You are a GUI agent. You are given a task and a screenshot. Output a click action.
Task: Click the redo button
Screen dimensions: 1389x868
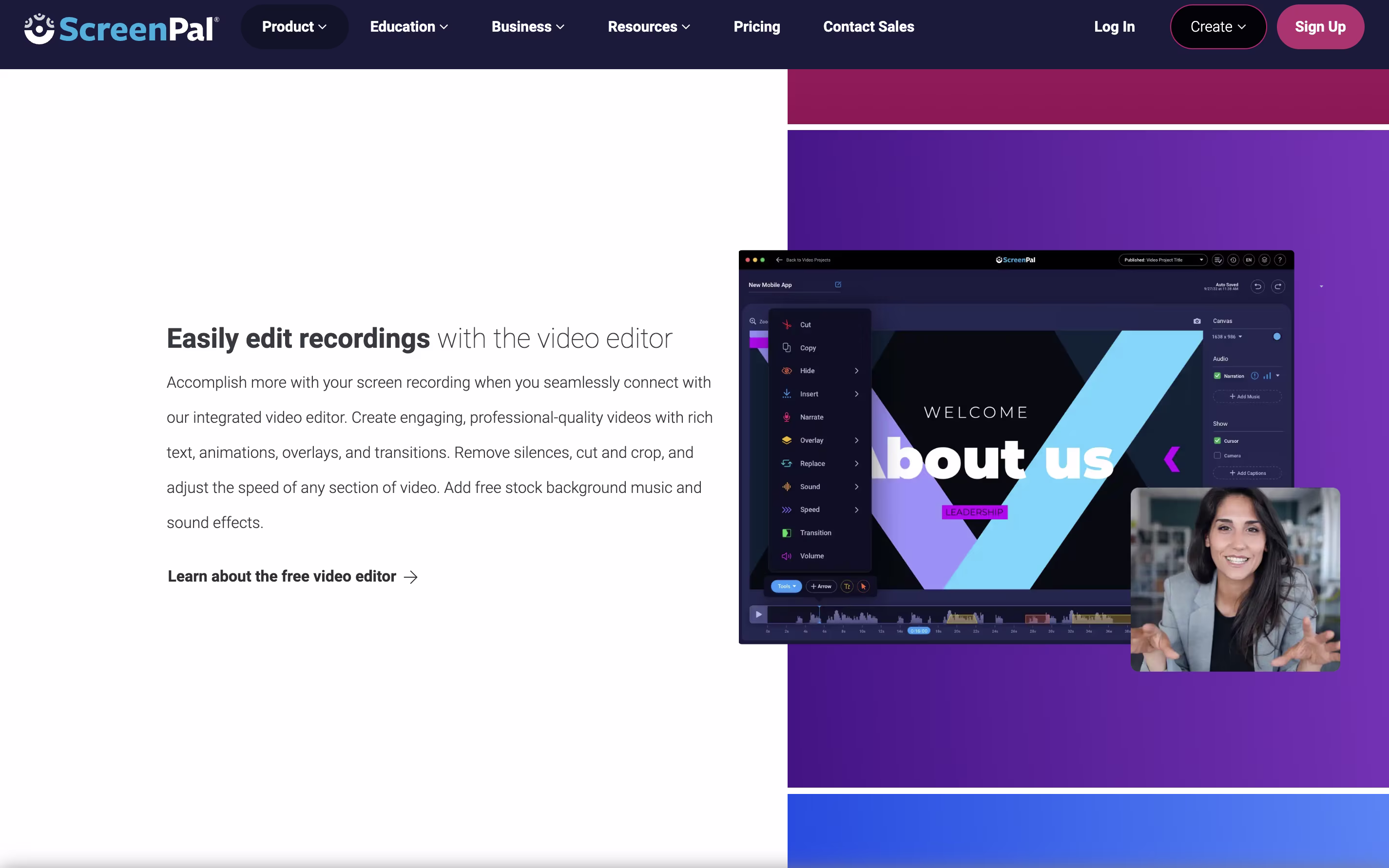1278,286
